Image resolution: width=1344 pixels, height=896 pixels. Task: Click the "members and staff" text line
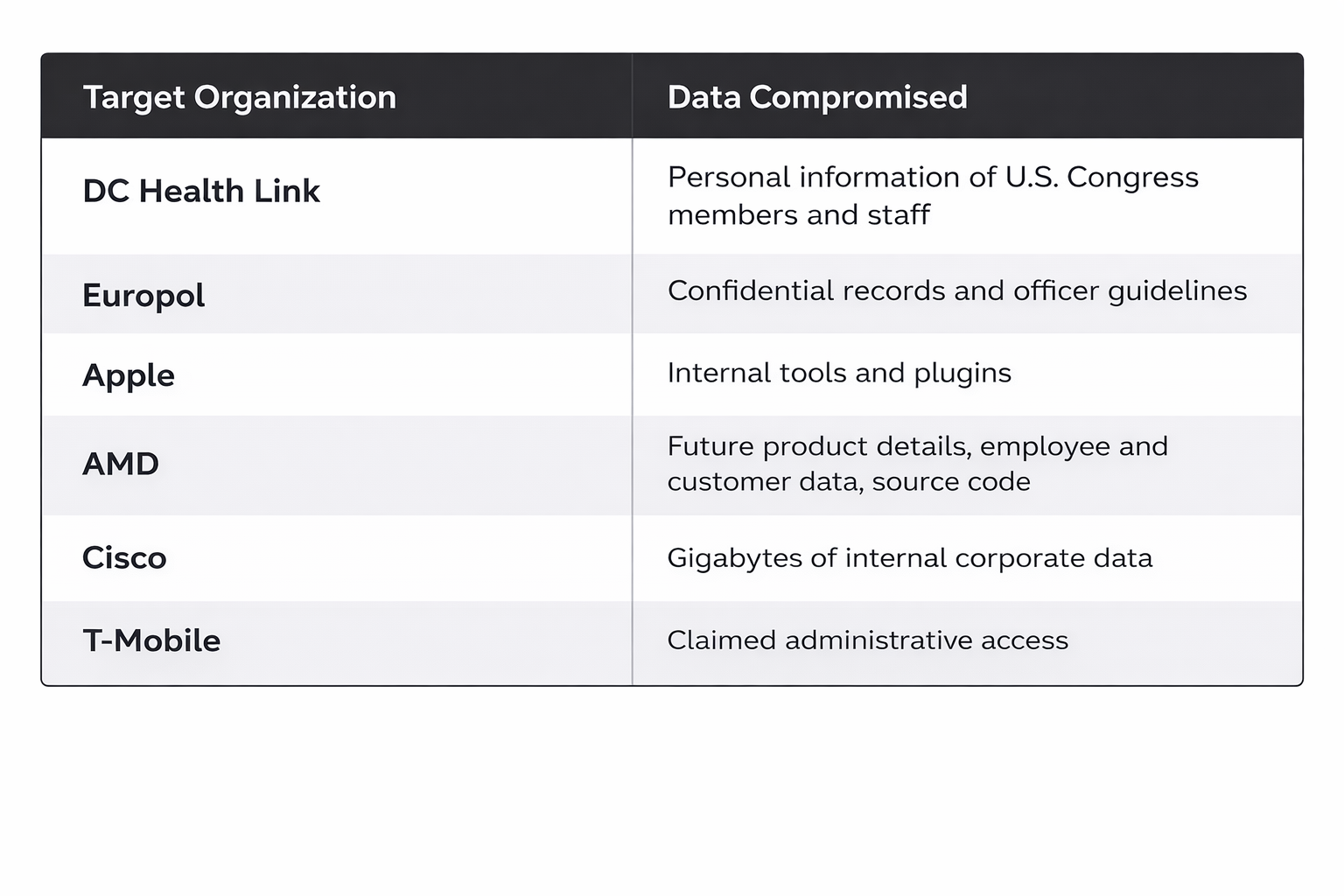(x=798, y=215)
